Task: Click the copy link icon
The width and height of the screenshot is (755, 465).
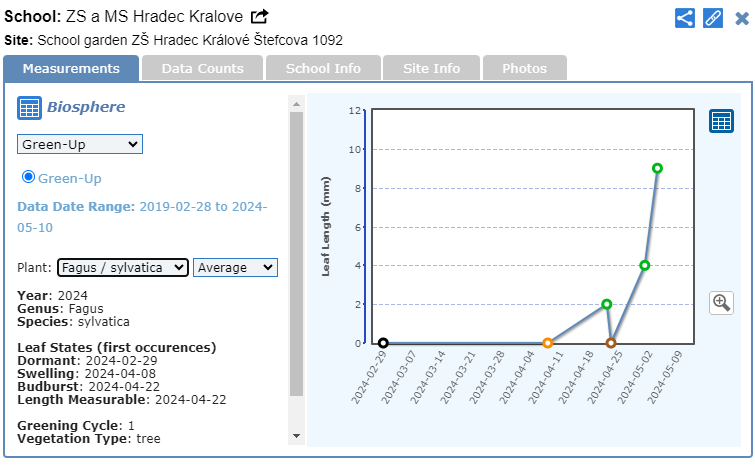Action: [713, 18]
